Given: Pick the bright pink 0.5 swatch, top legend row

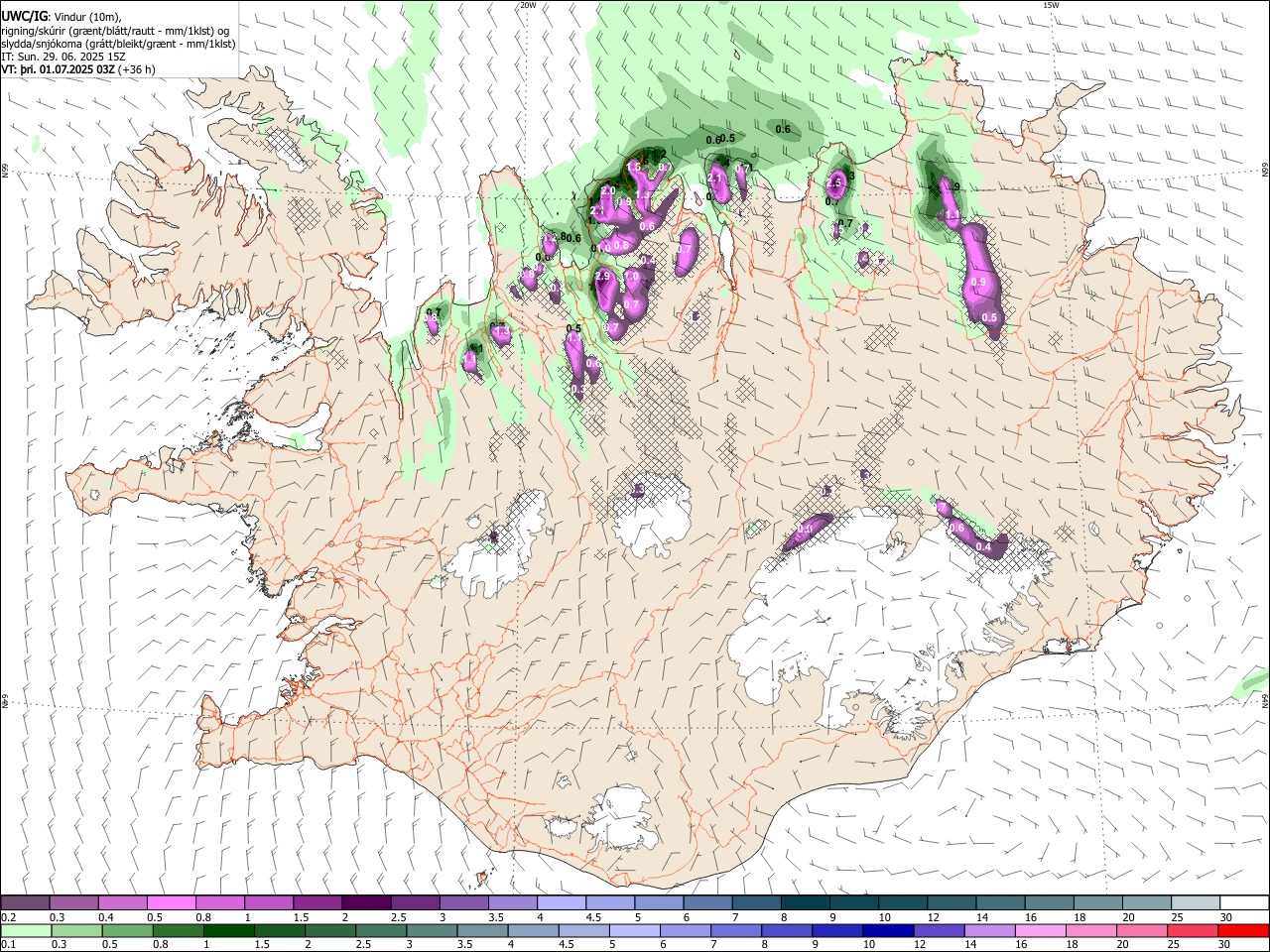Looking at the screenshot, I should pyautogui.click(x=172, y=902).
